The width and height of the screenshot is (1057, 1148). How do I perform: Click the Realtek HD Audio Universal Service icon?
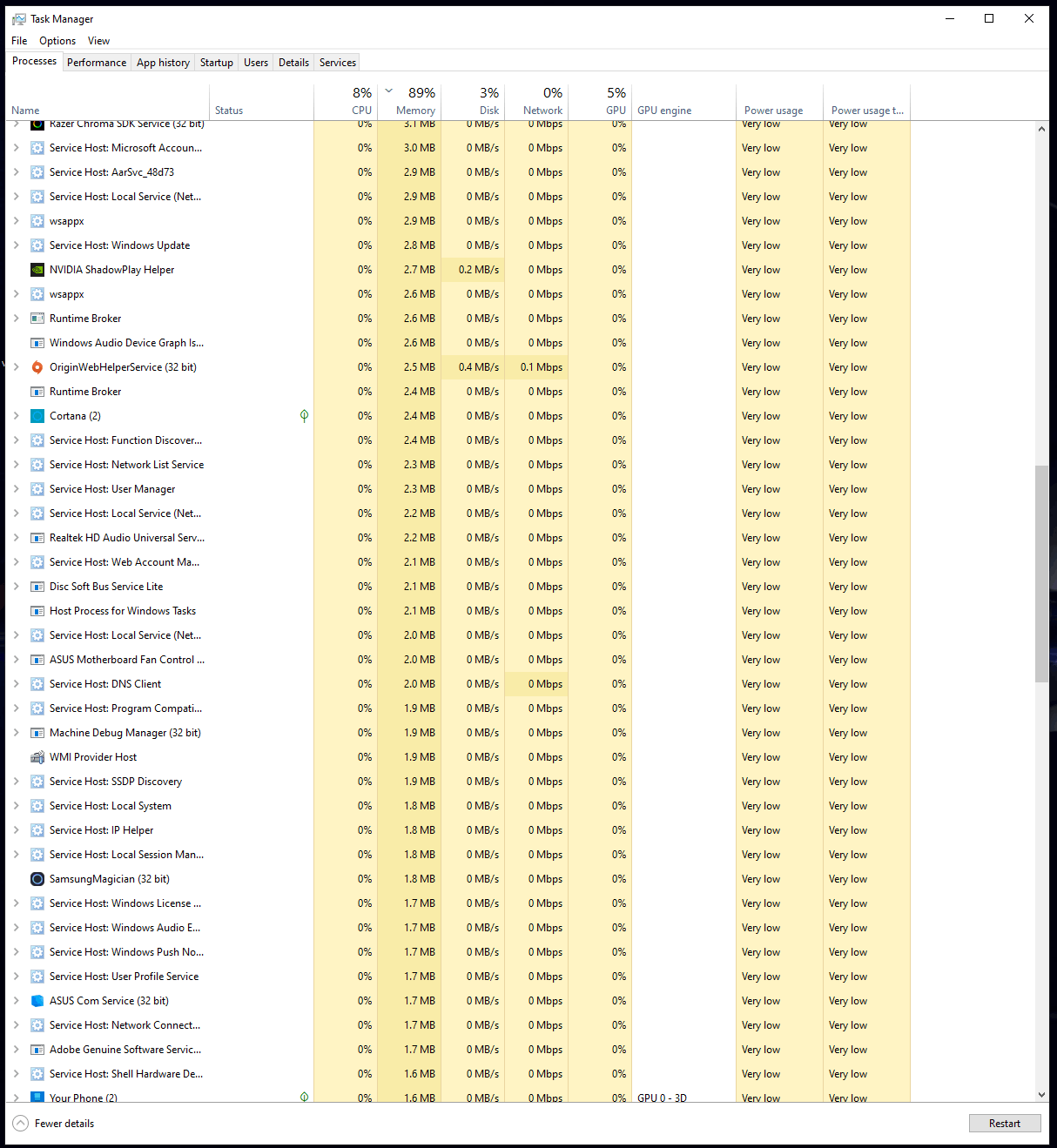click(37, 538)
